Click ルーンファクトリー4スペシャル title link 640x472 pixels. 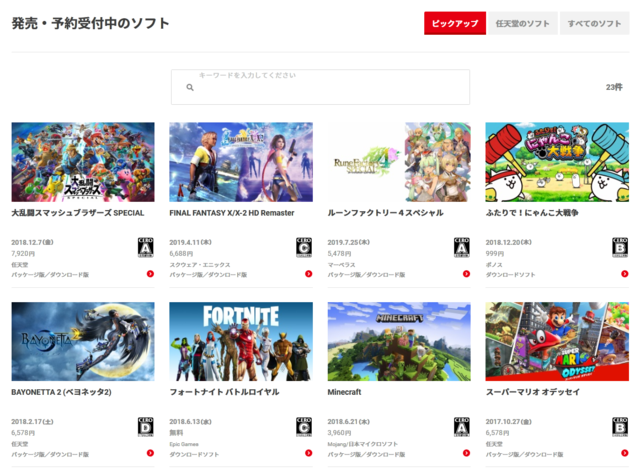[385, 213]
